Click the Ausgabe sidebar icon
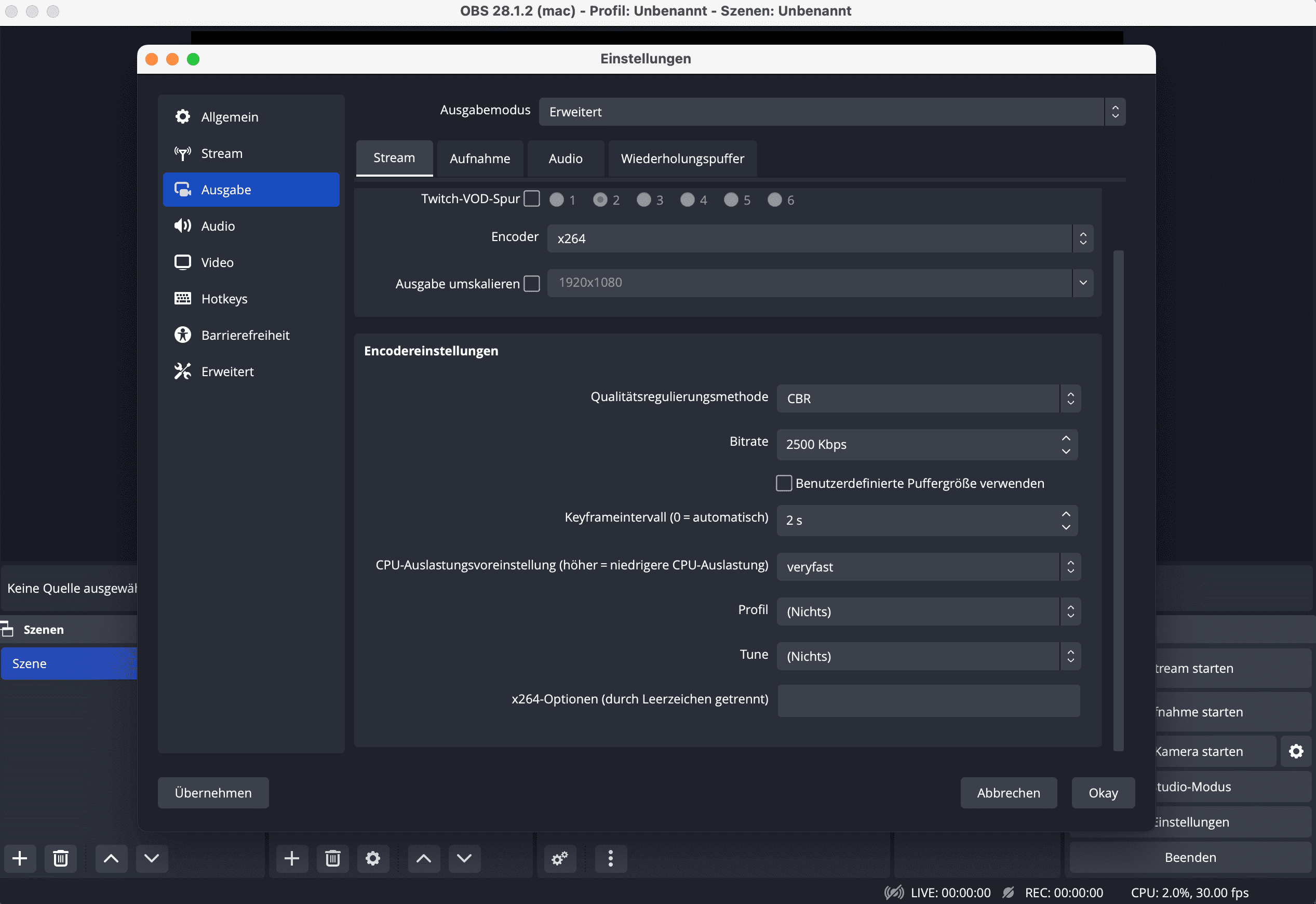The width and height of the screenshot is (1316, 904). click(184, 190)
